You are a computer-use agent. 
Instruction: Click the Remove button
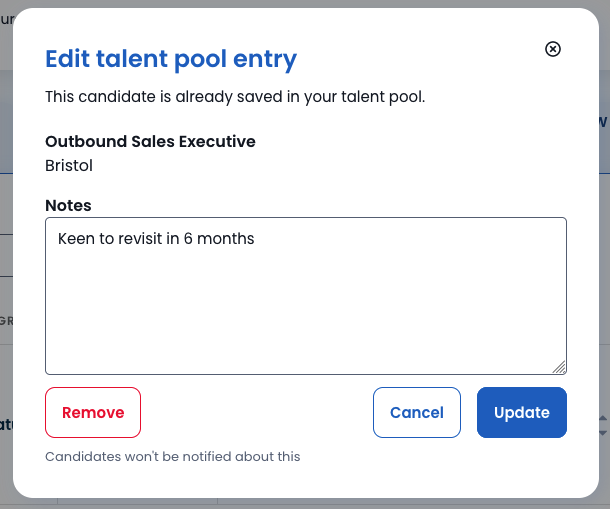(x=93, y=412)
